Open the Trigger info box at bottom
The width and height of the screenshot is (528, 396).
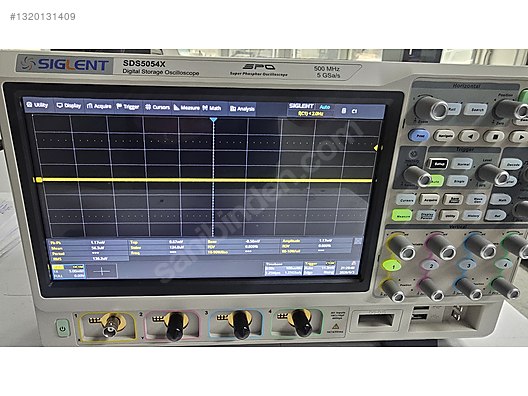319,268
